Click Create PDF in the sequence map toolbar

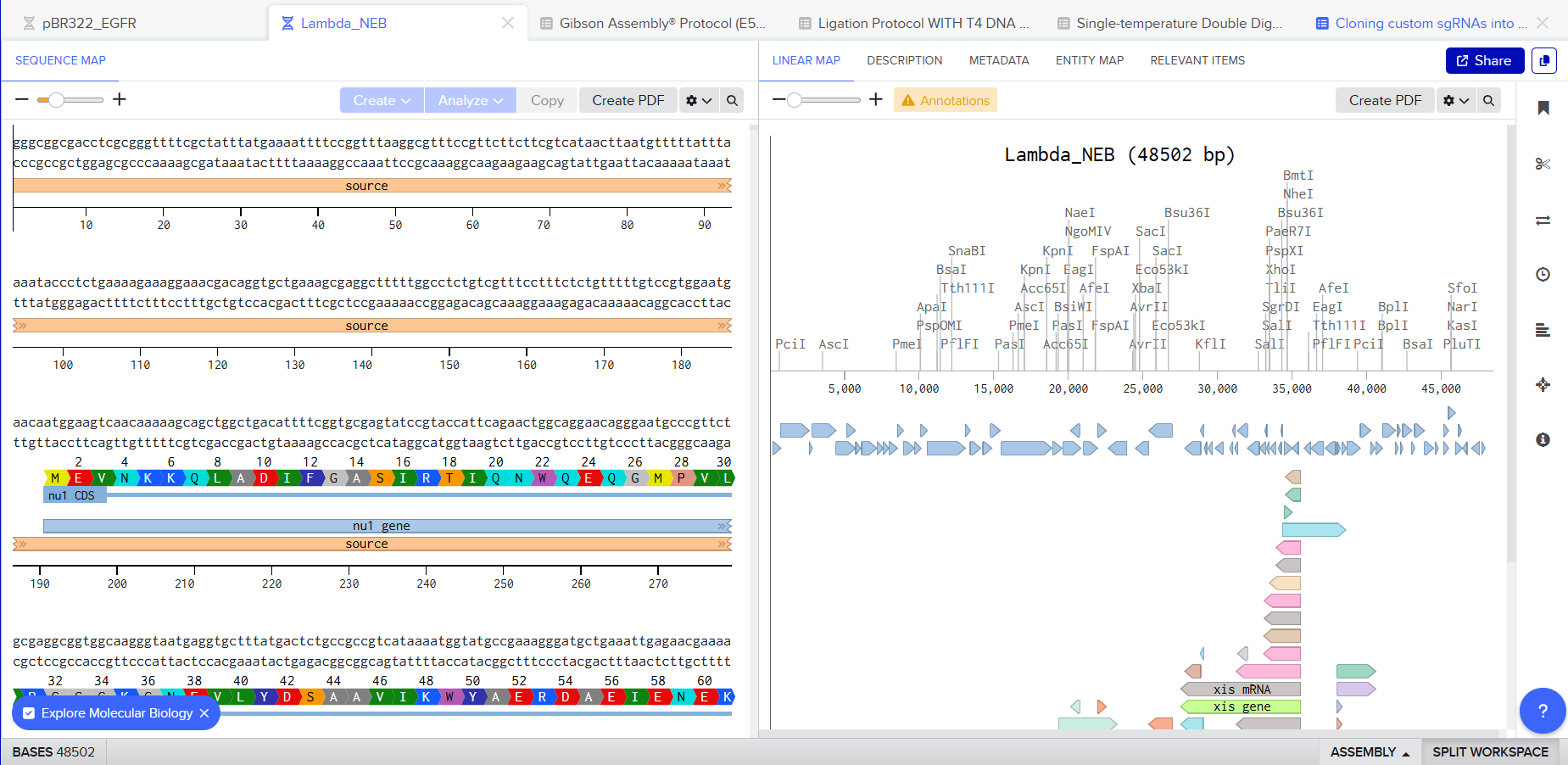click(x=628, y=100)
